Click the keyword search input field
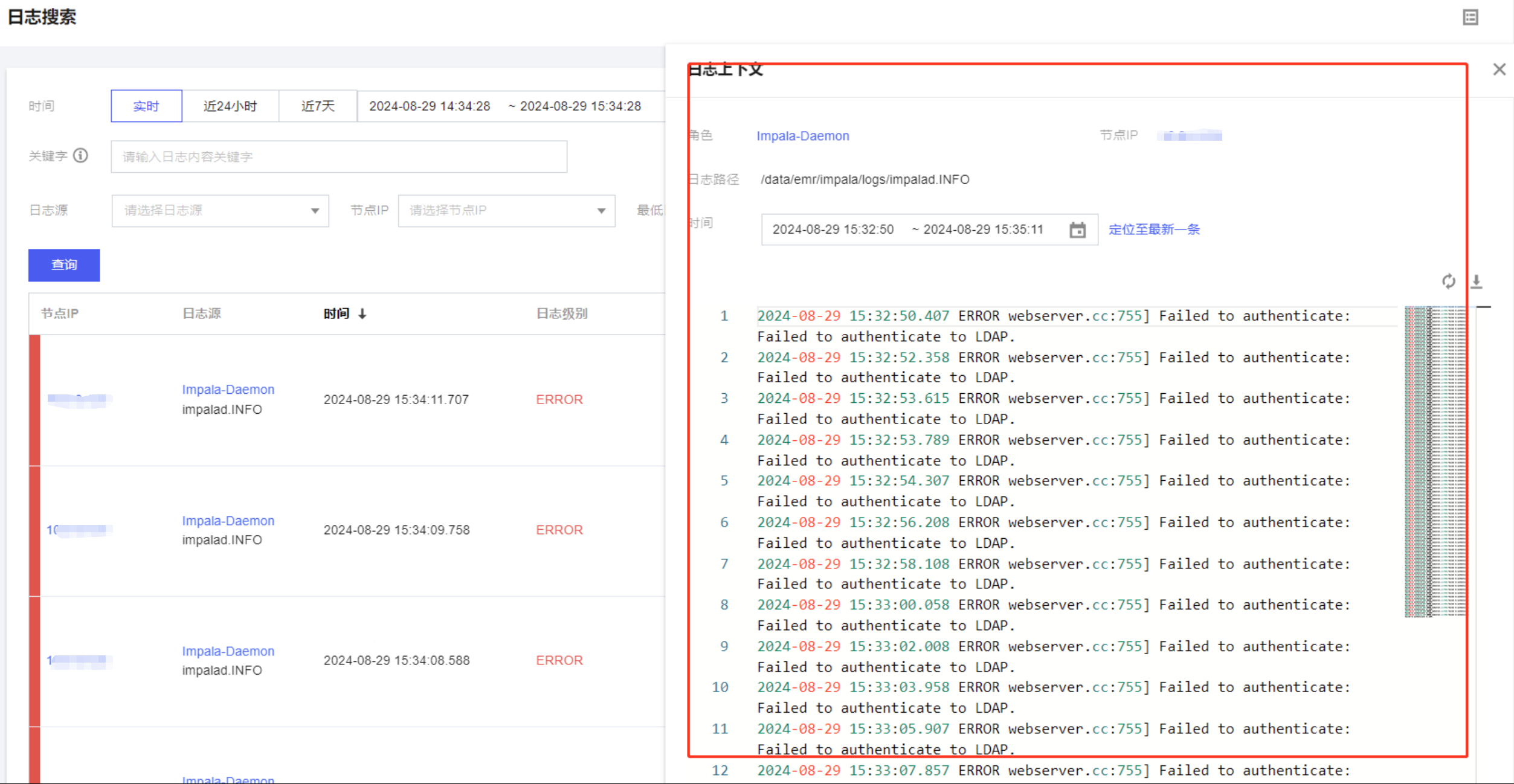 [x=338, y=157]
